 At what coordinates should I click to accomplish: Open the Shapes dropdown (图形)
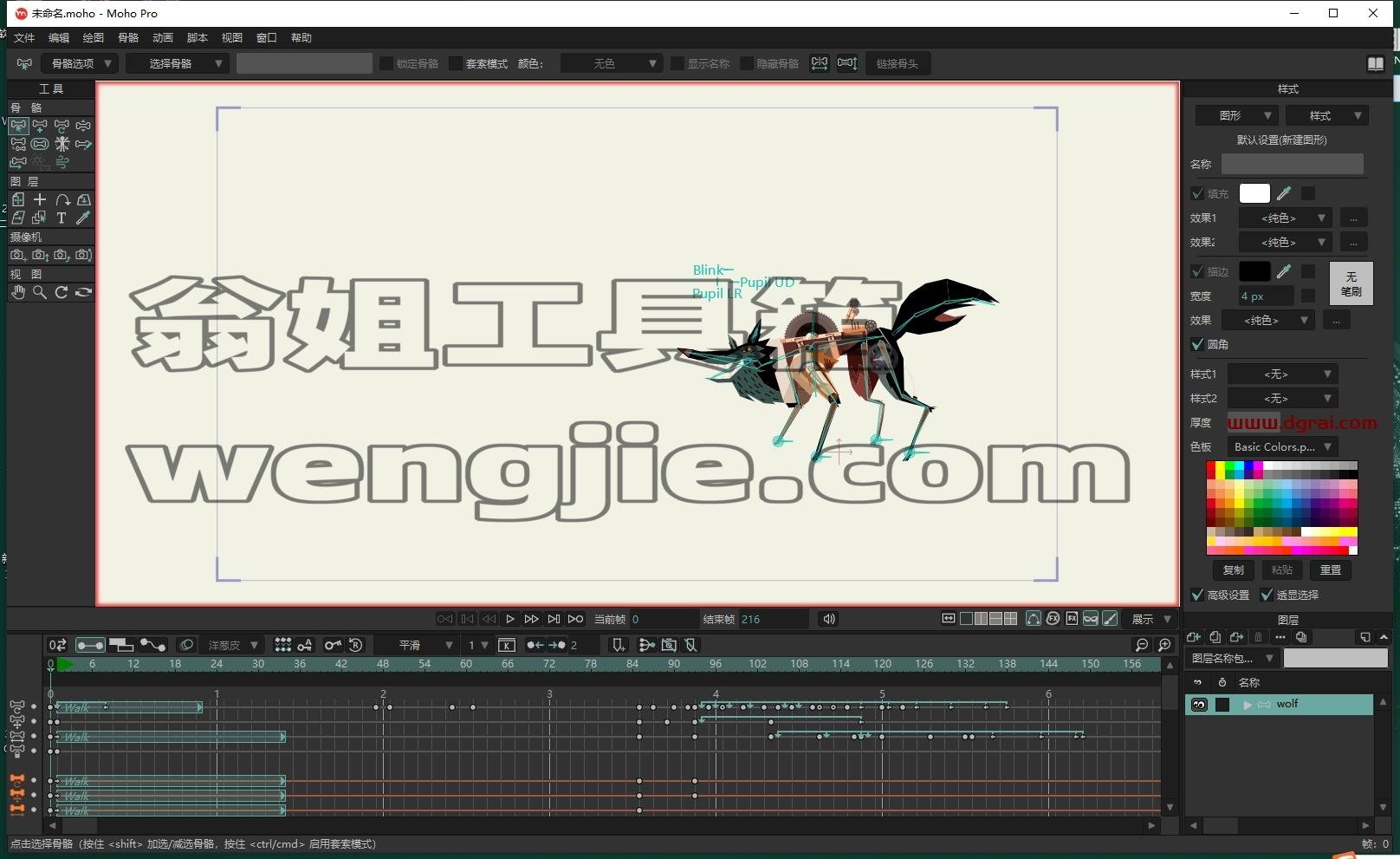[x=1236, y=115]
